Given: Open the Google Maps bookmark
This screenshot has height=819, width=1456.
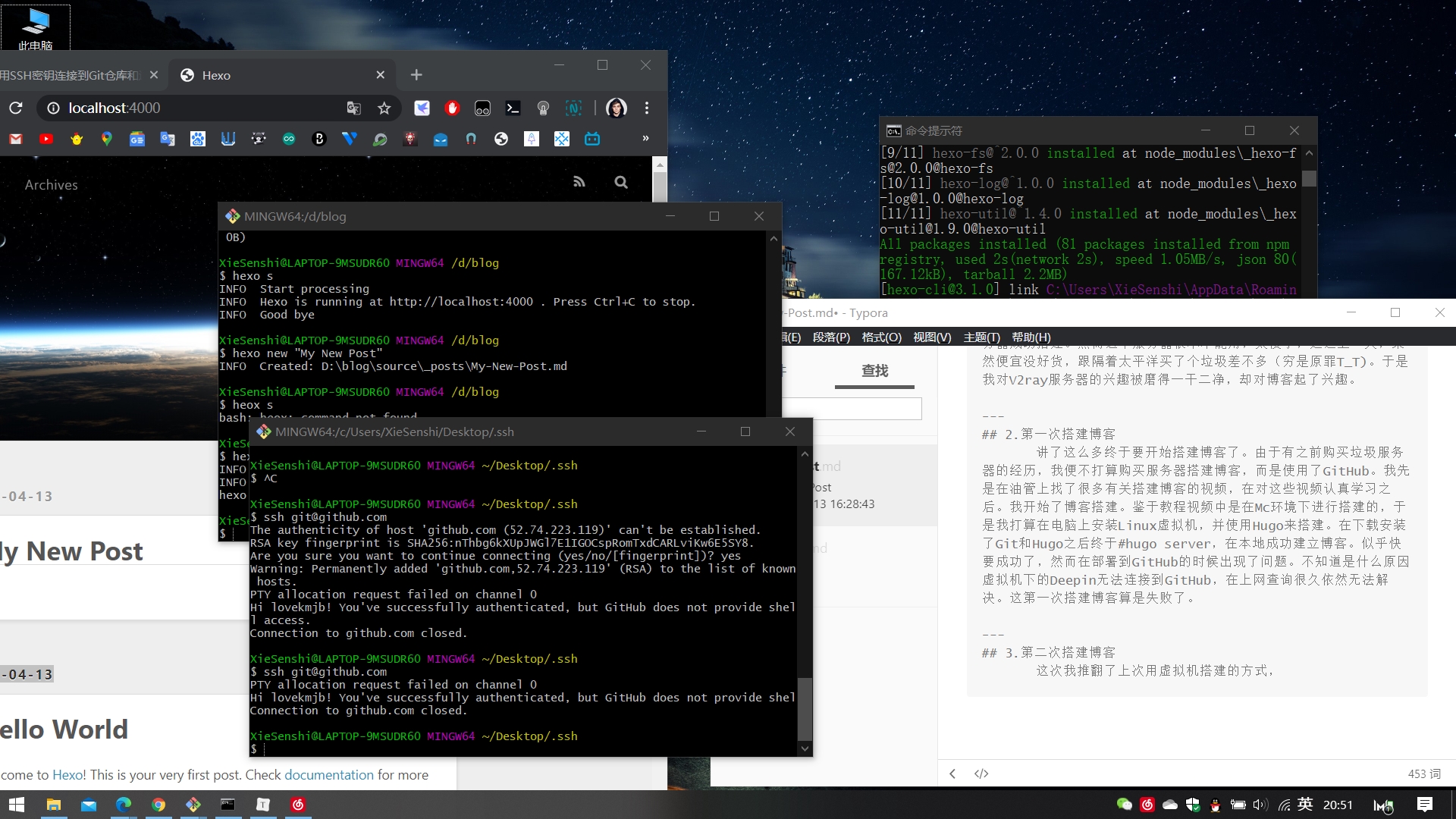Looking at the screenshot, I should (x=107, y=139).
